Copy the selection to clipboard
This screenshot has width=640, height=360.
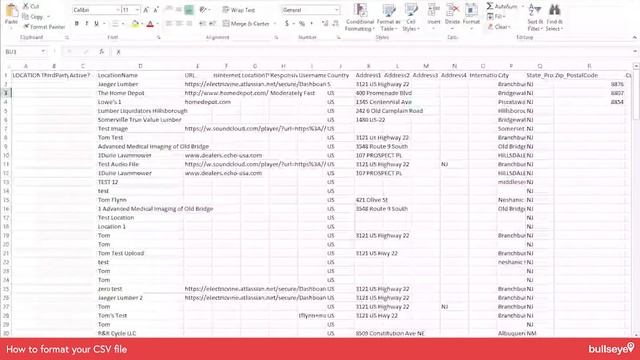pos(33,17)
